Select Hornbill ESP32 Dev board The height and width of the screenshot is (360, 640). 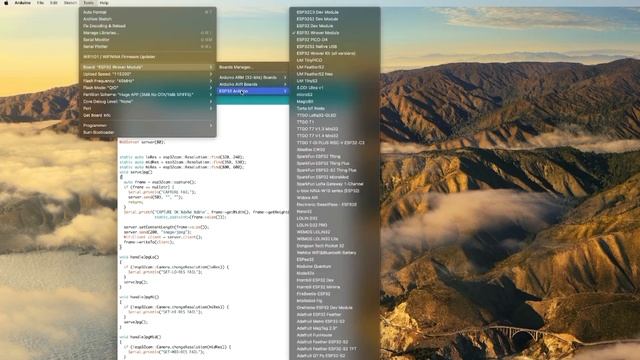point(335,280)
